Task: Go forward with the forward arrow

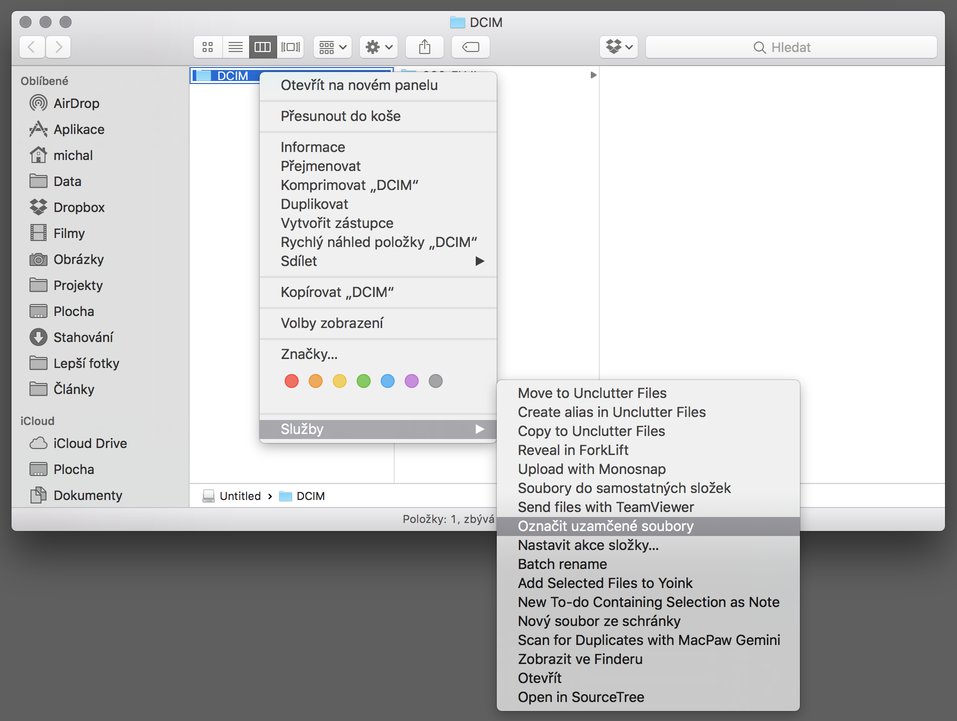Action: (x=58, y=47)
